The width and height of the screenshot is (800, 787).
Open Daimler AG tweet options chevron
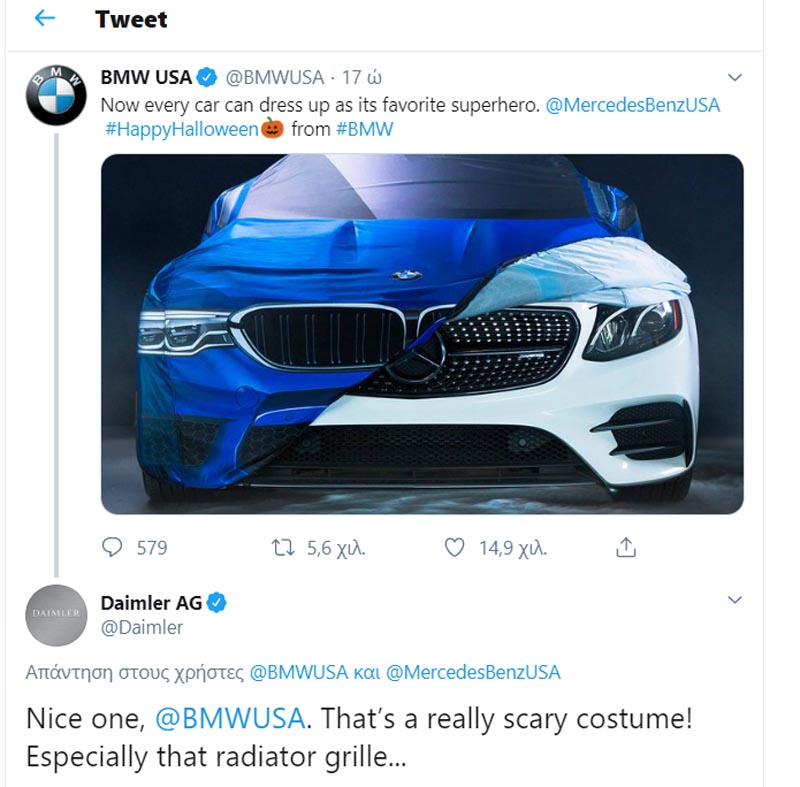735,600
